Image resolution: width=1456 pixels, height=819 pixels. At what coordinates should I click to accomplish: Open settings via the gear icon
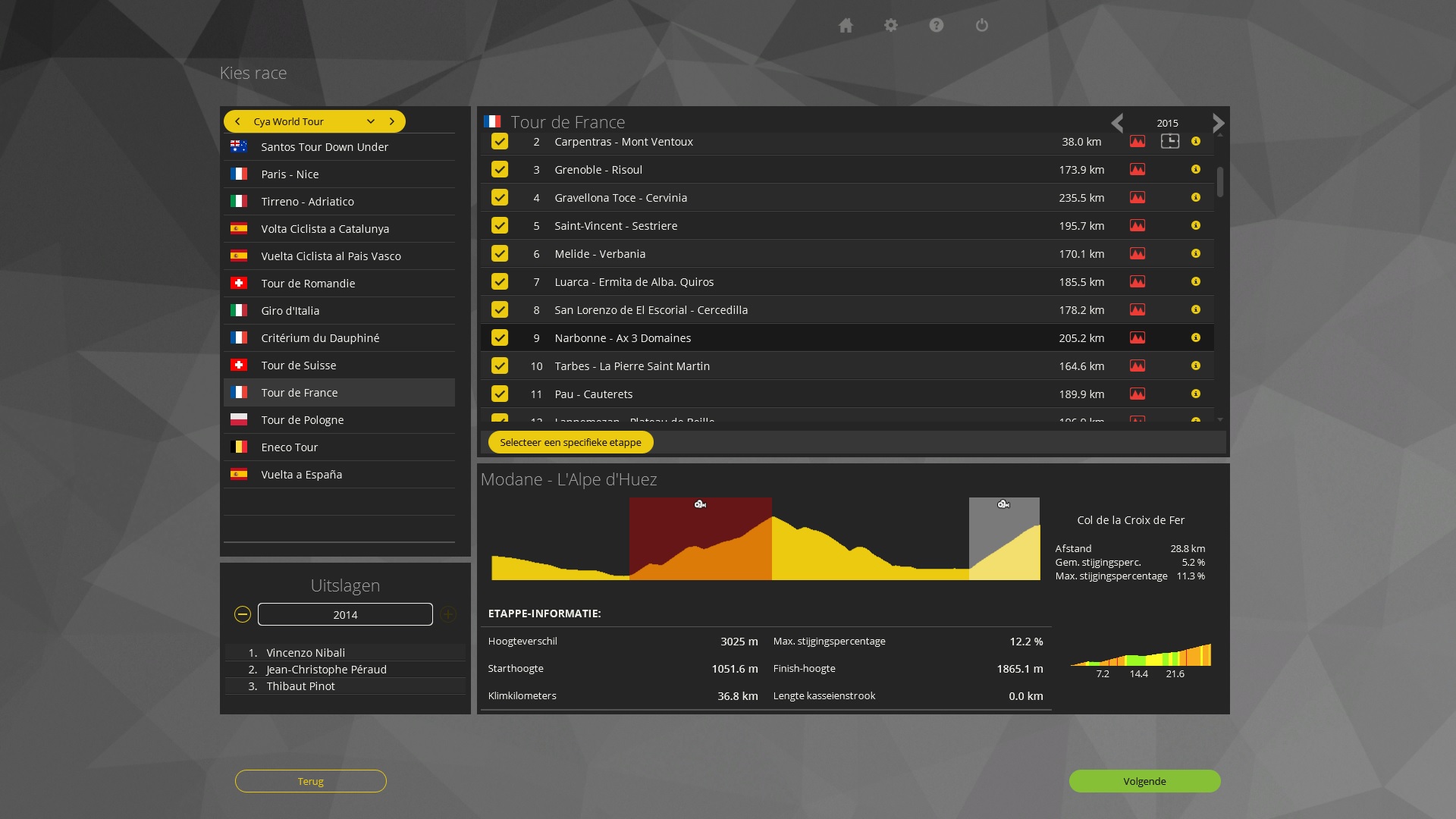(891, 26)
